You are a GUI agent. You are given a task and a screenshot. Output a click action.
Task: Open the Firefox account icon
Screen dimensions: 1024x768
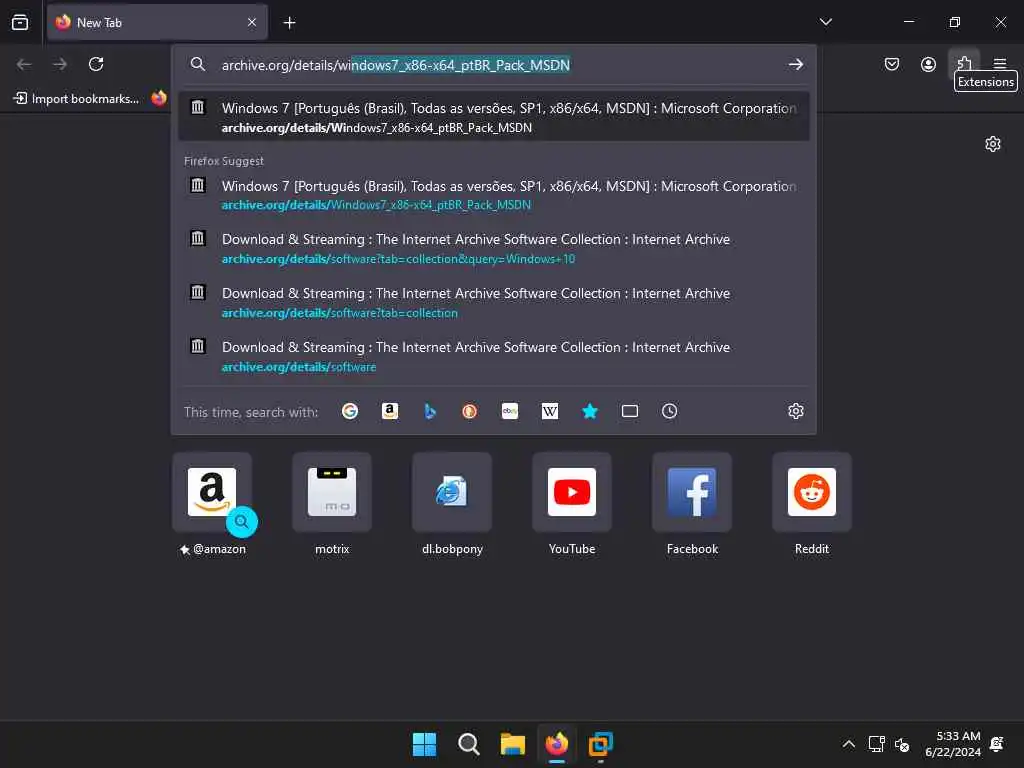coord(928,64)
